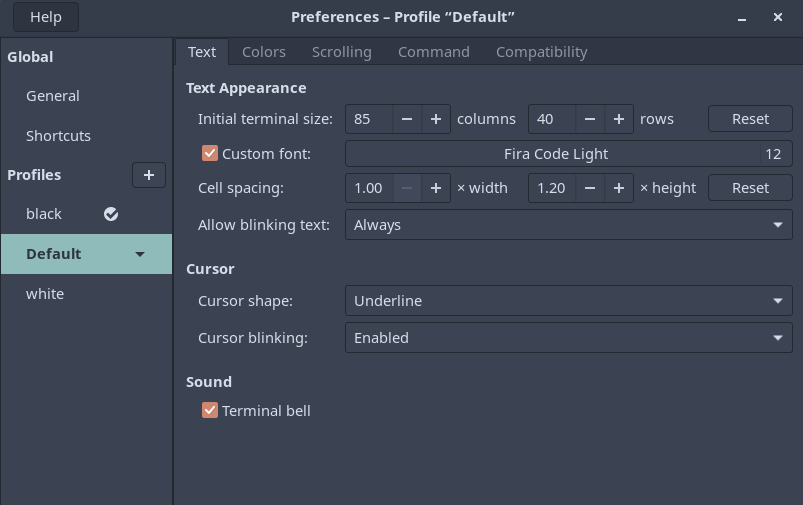Increase the initial terminal rows value
This screenshot has width=803, height=505.
coord(619,119)
